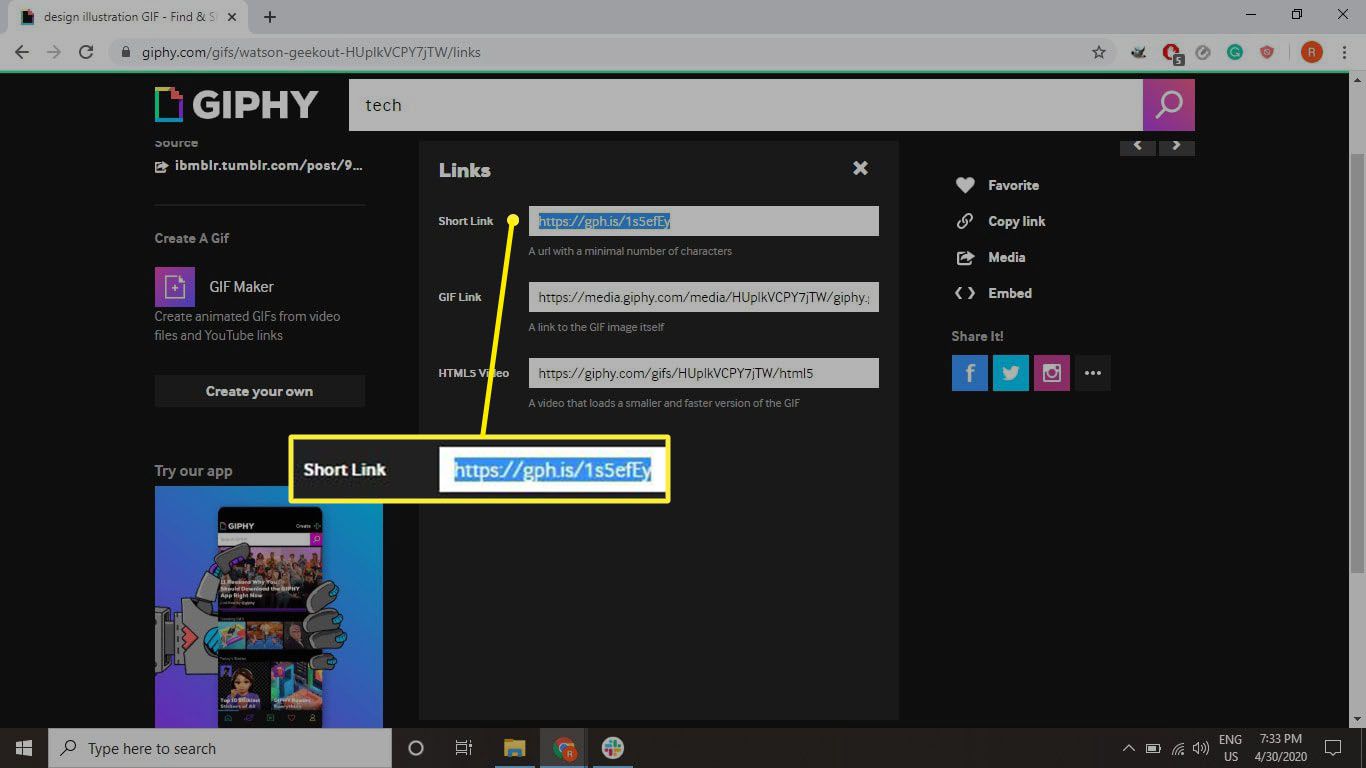Click the ENG US language indicator
Screen dimensions: 1366x768
pos(1230,748)
